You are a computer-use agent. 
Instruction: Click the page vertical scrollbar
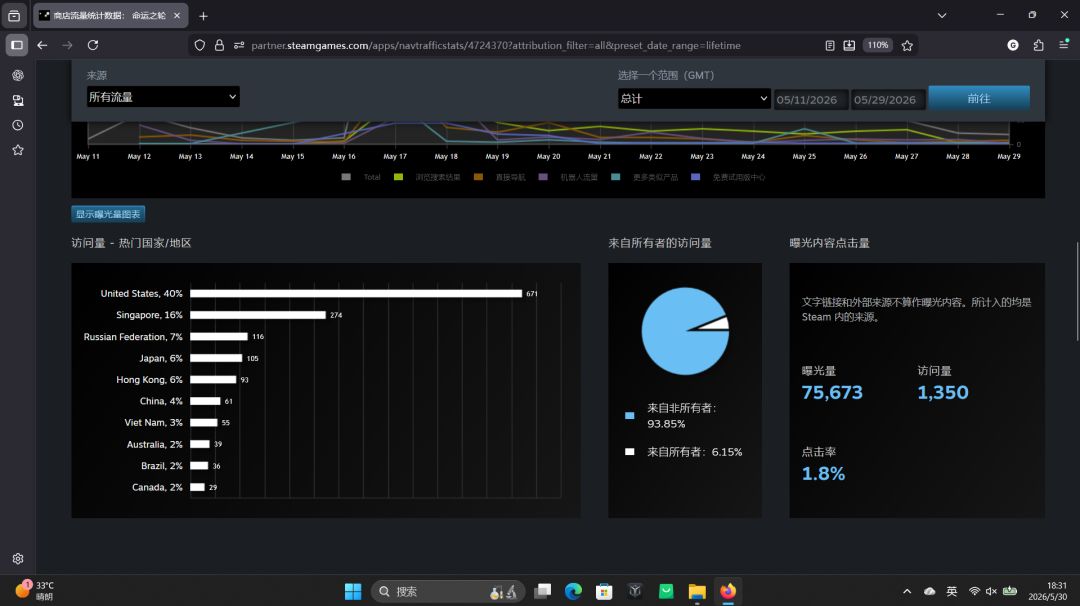[1077, 291]
